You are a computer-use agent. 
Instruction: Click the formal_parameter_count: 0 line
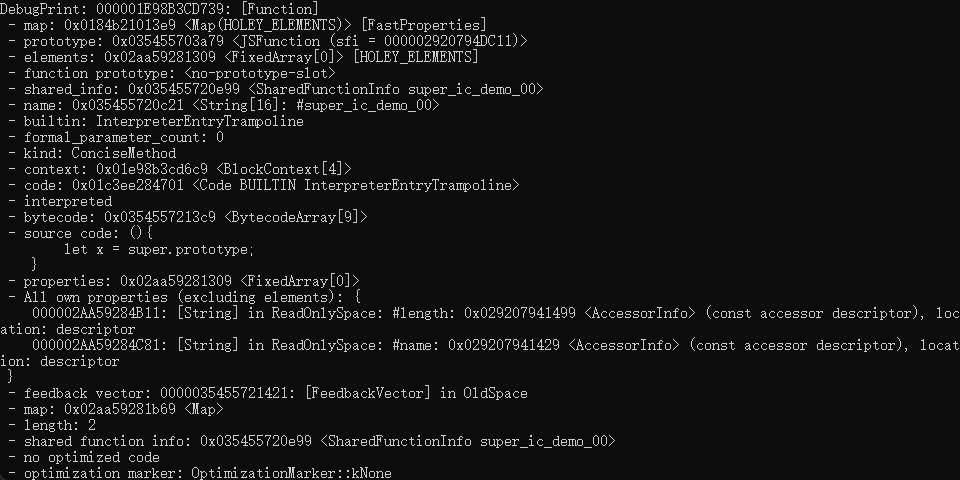116,137
